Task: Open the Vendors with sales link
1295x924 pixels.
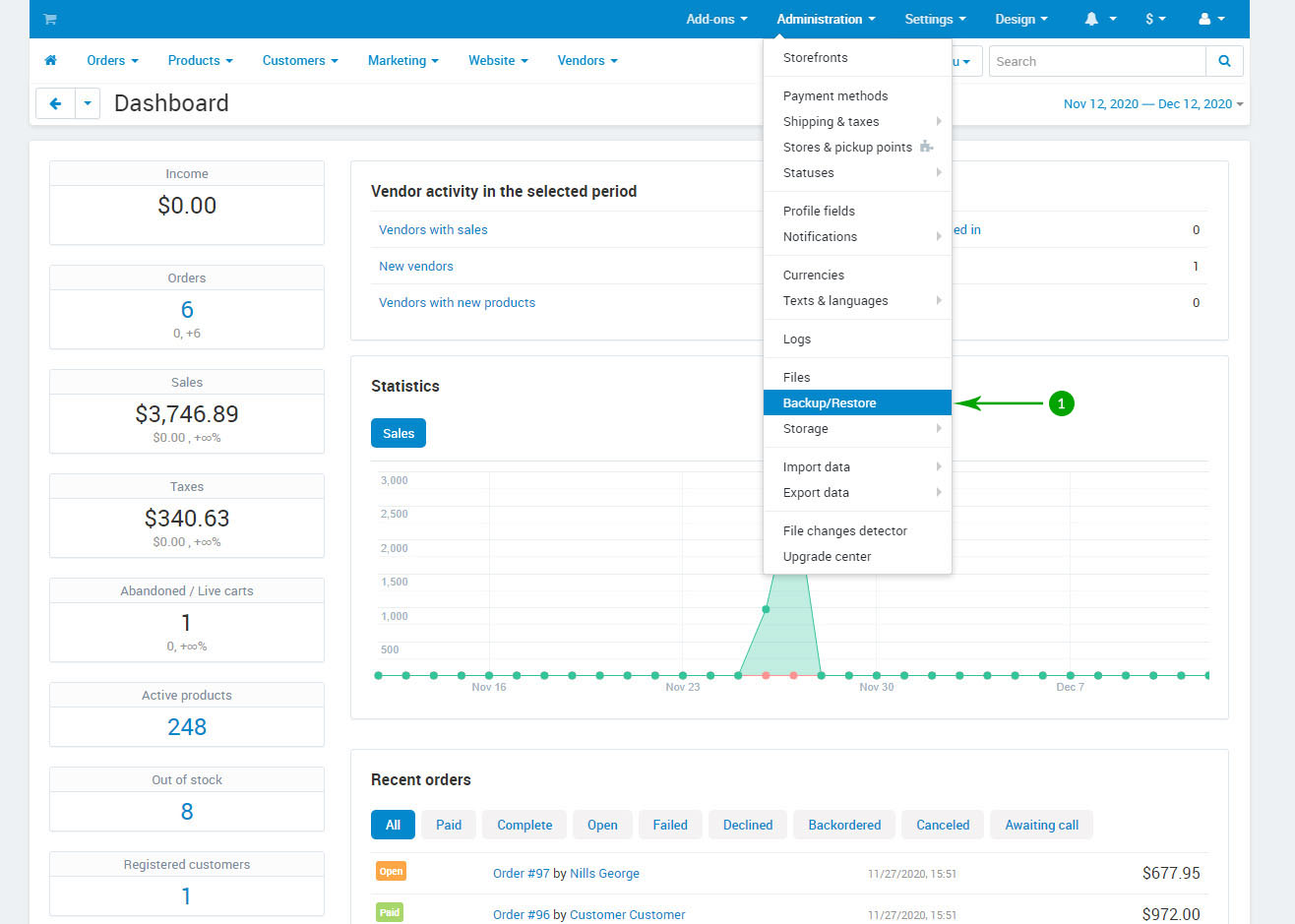Action: [x=433, y=229]
